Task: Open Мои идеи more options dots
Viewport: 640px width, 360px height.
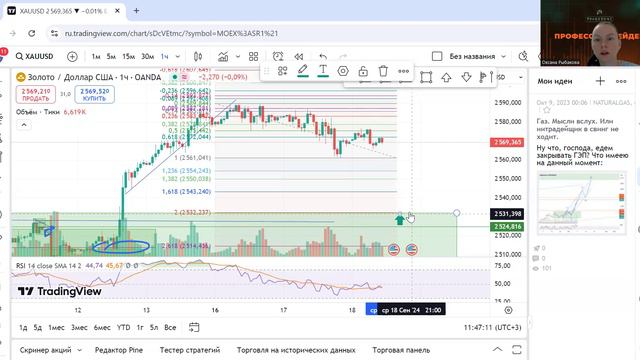Action: point(621,81)
